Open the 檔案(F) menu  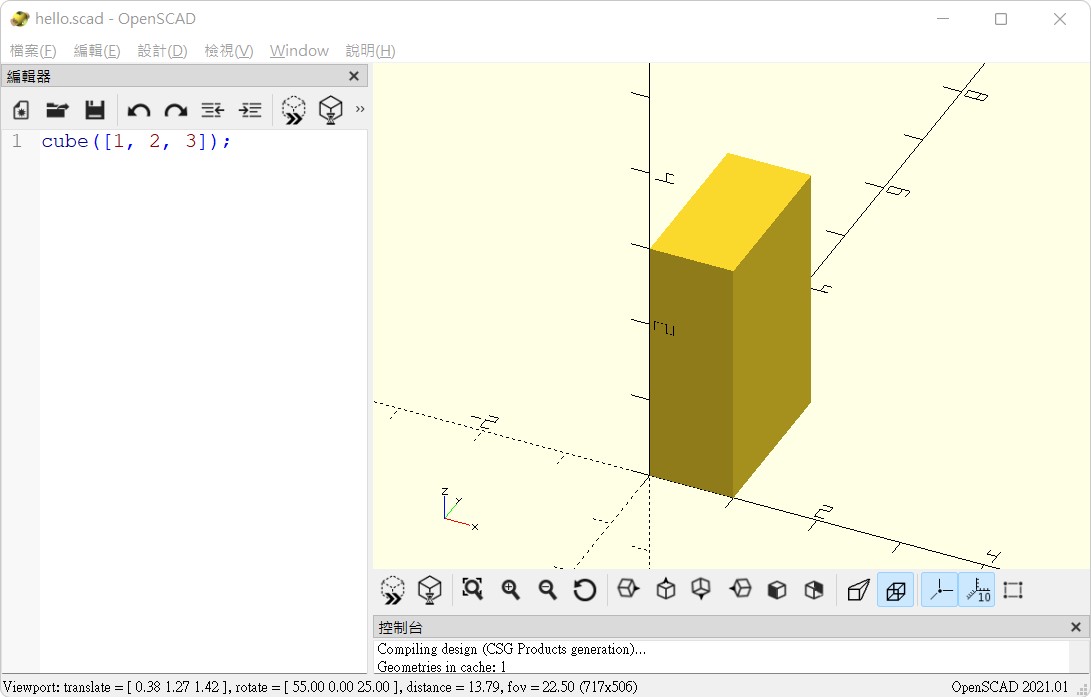click(33, 51)
